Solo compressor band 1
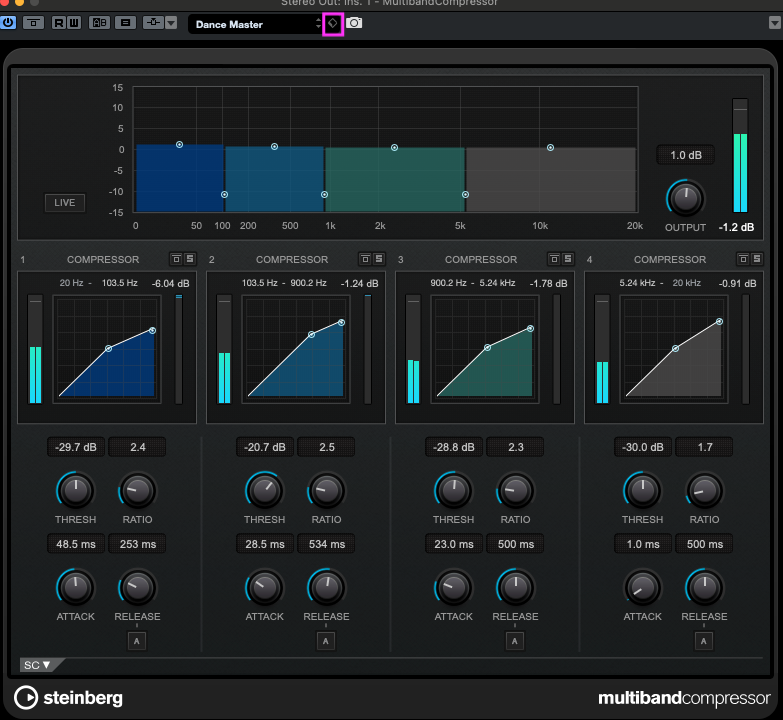 coord(190,259)
